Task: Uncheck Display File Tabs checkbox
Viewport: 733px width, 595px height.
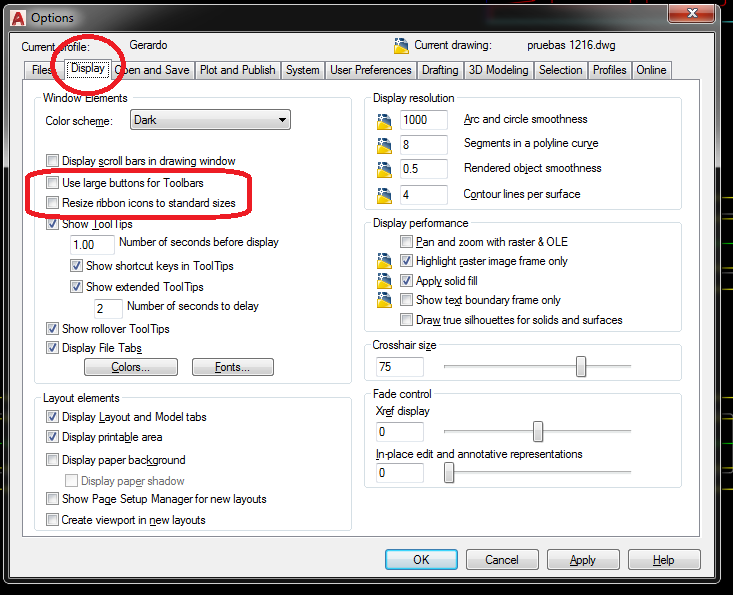Action: coord(52,348)
